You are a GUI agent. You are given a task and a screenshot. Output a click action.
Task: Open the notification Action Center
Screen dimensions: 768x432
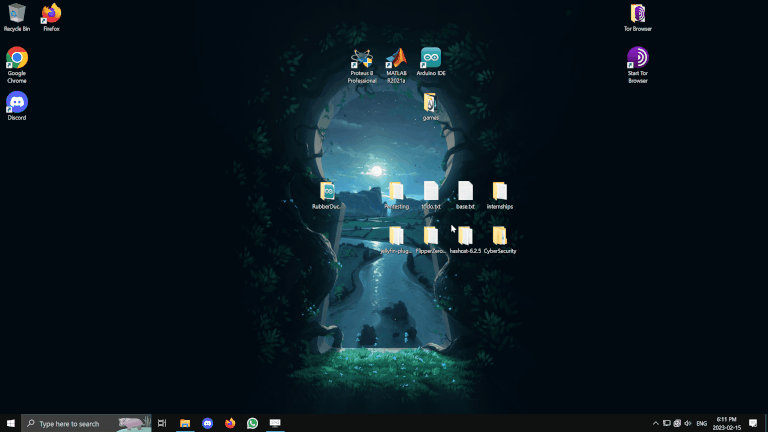(753, 423)
